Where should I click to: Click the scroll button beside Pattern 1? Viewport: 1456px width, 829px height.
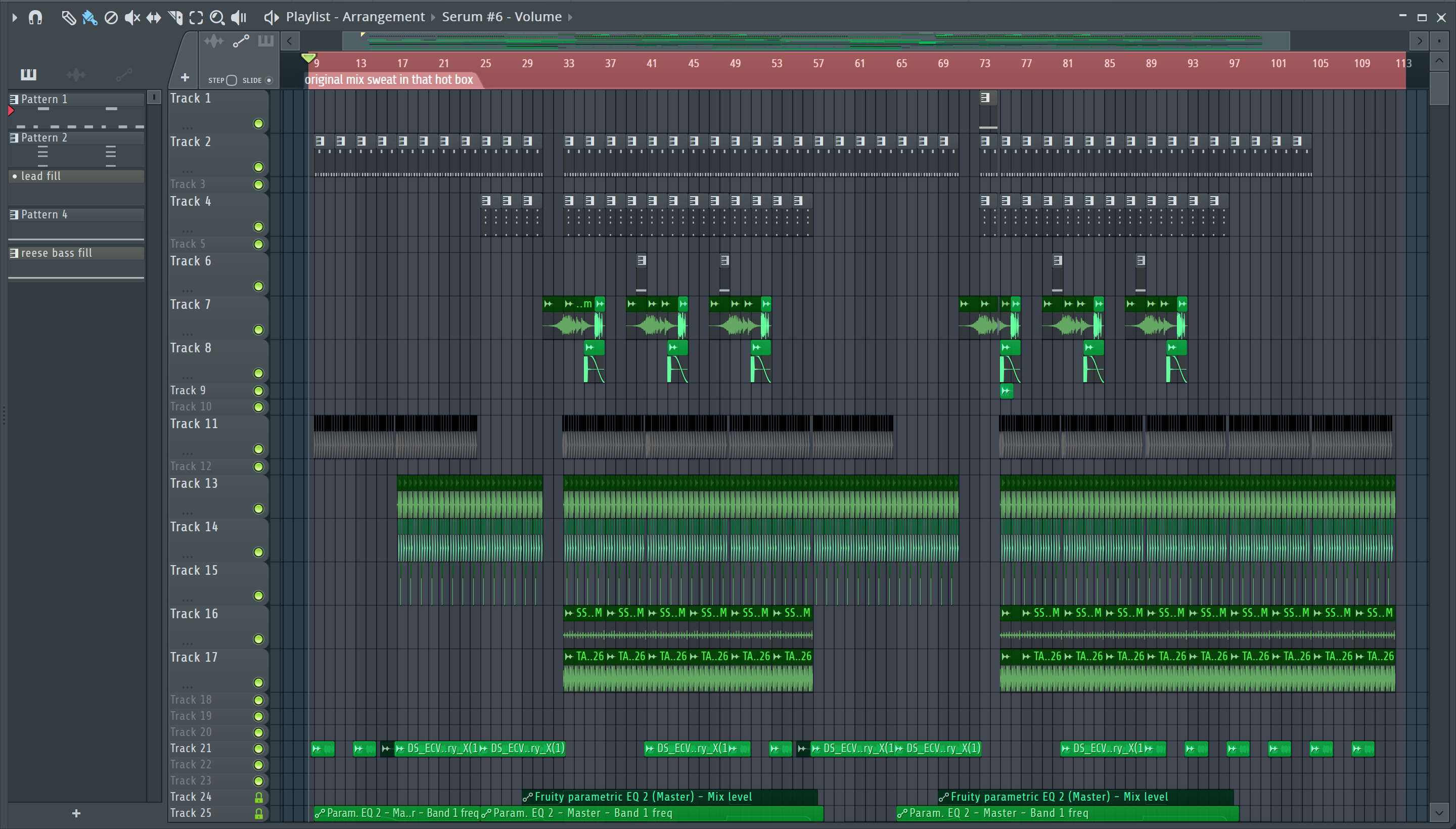coord(154,98)
